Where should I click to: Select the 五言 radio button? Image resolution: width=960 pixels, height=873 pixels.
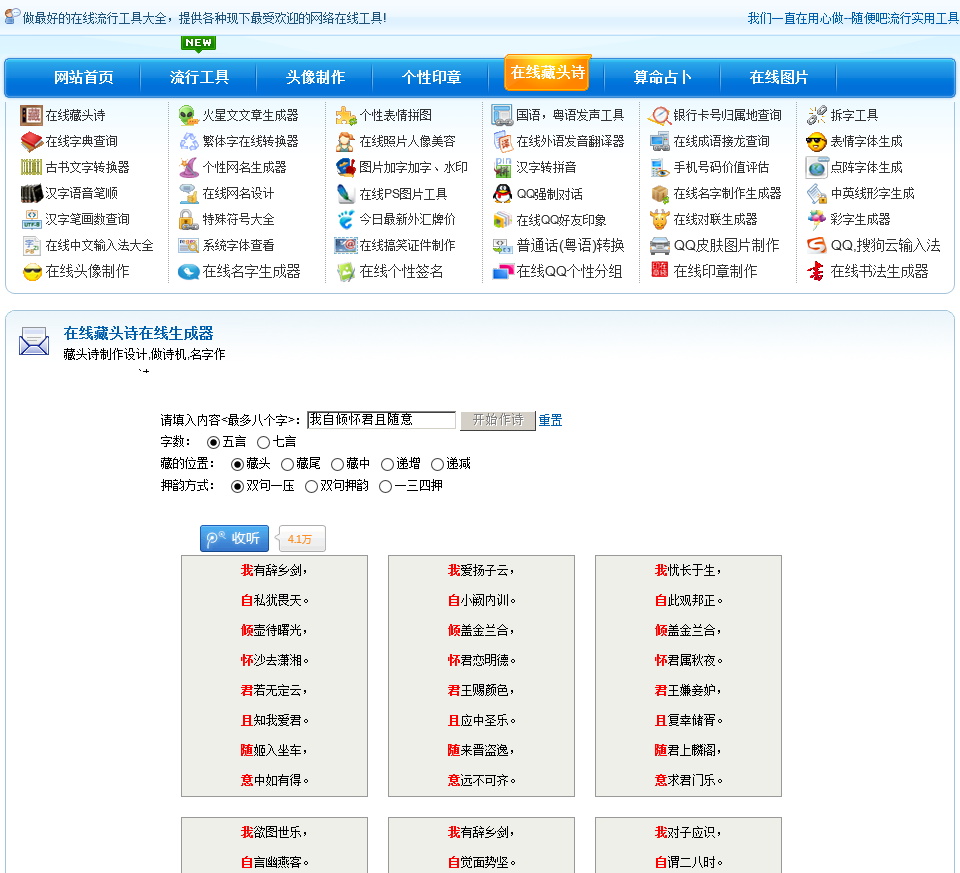point(213,442)
